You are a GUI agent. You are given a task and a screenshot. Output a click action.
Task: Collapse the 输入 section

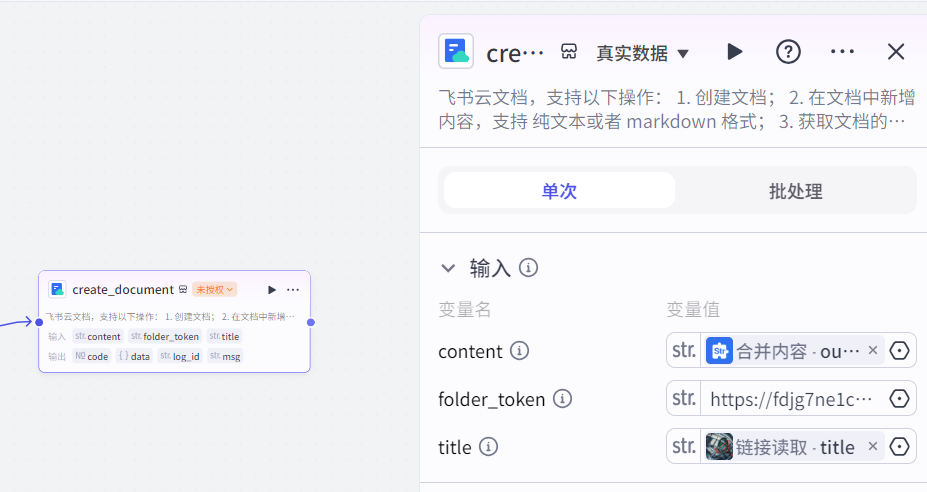(448, 268)
